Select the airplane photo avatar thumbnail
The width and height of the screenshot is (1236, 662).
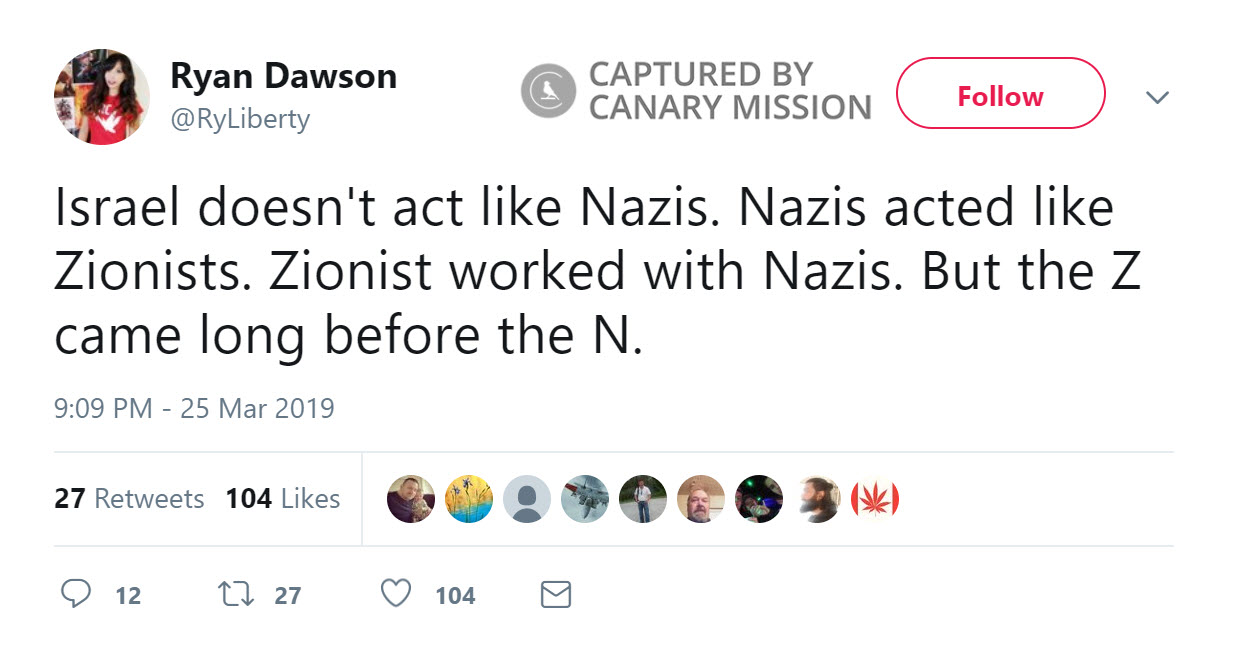(x=584, y=498)
